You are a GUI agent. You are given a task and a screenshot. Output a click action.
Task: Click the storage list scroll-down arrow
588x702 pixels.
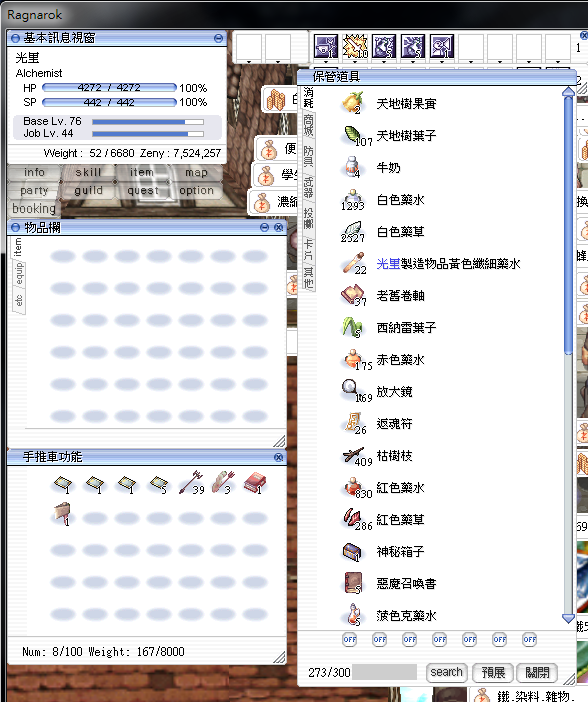click(x=568, y=618)
